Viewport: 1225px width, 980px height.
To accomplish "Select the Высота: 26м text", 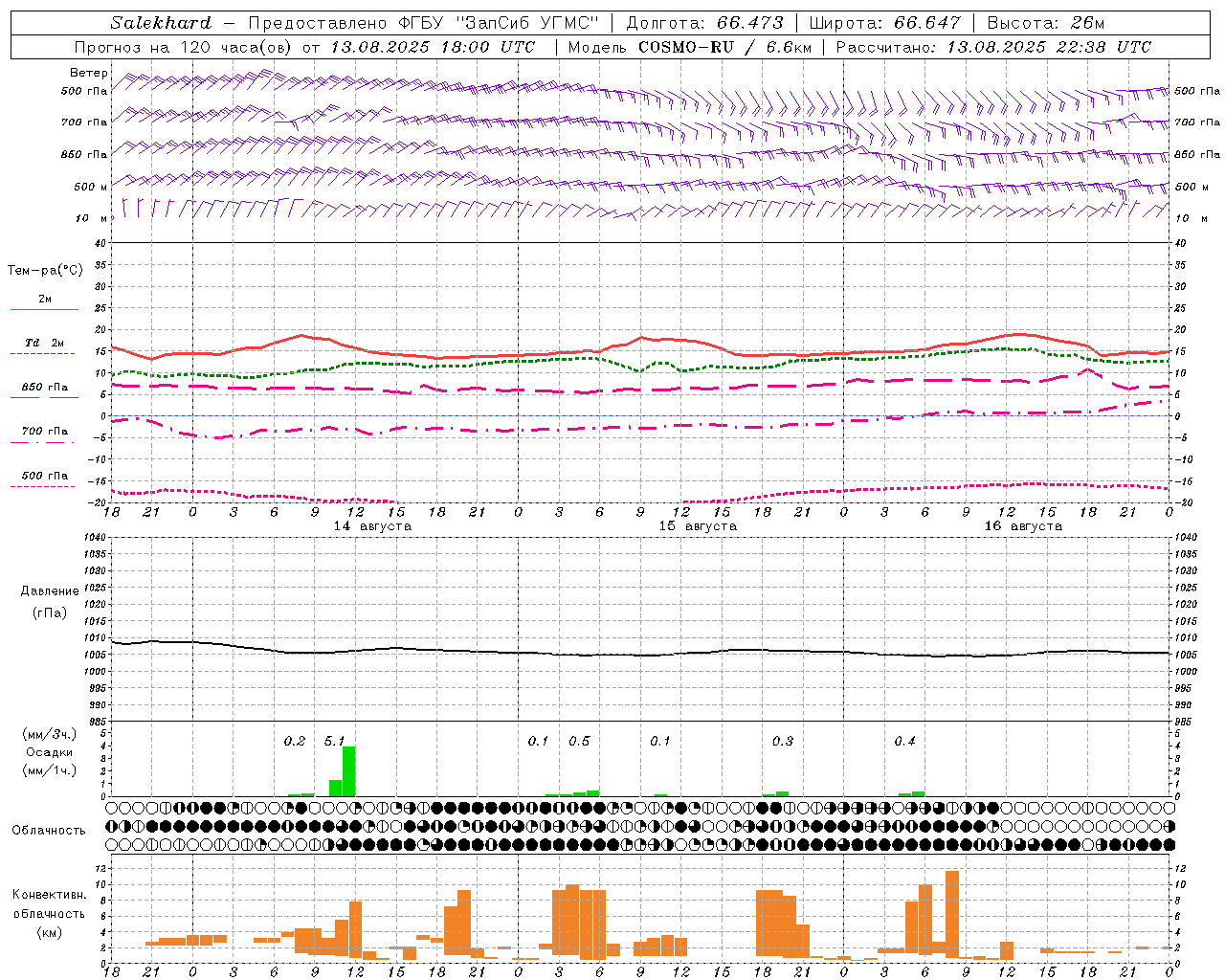I will (x=1046, y=23).
